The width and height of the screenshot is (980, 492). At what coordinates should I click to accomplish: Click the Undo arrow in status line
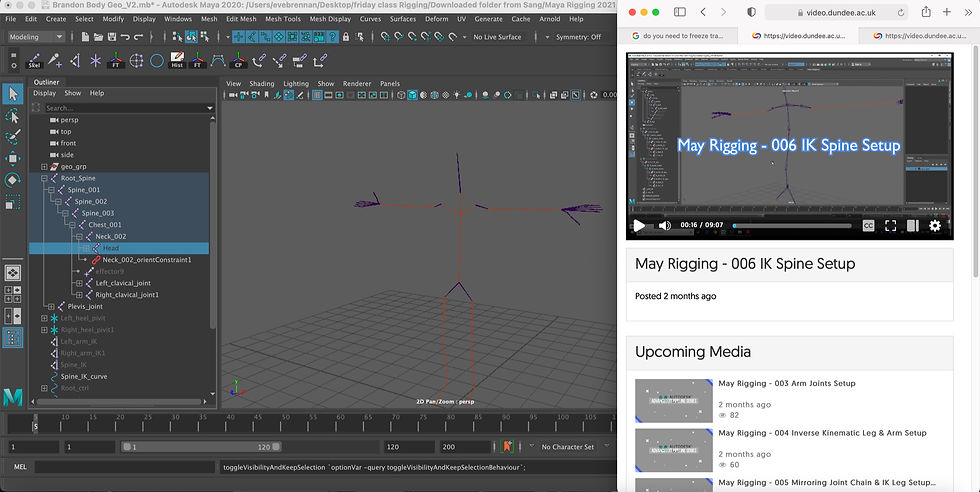[124, 37]
